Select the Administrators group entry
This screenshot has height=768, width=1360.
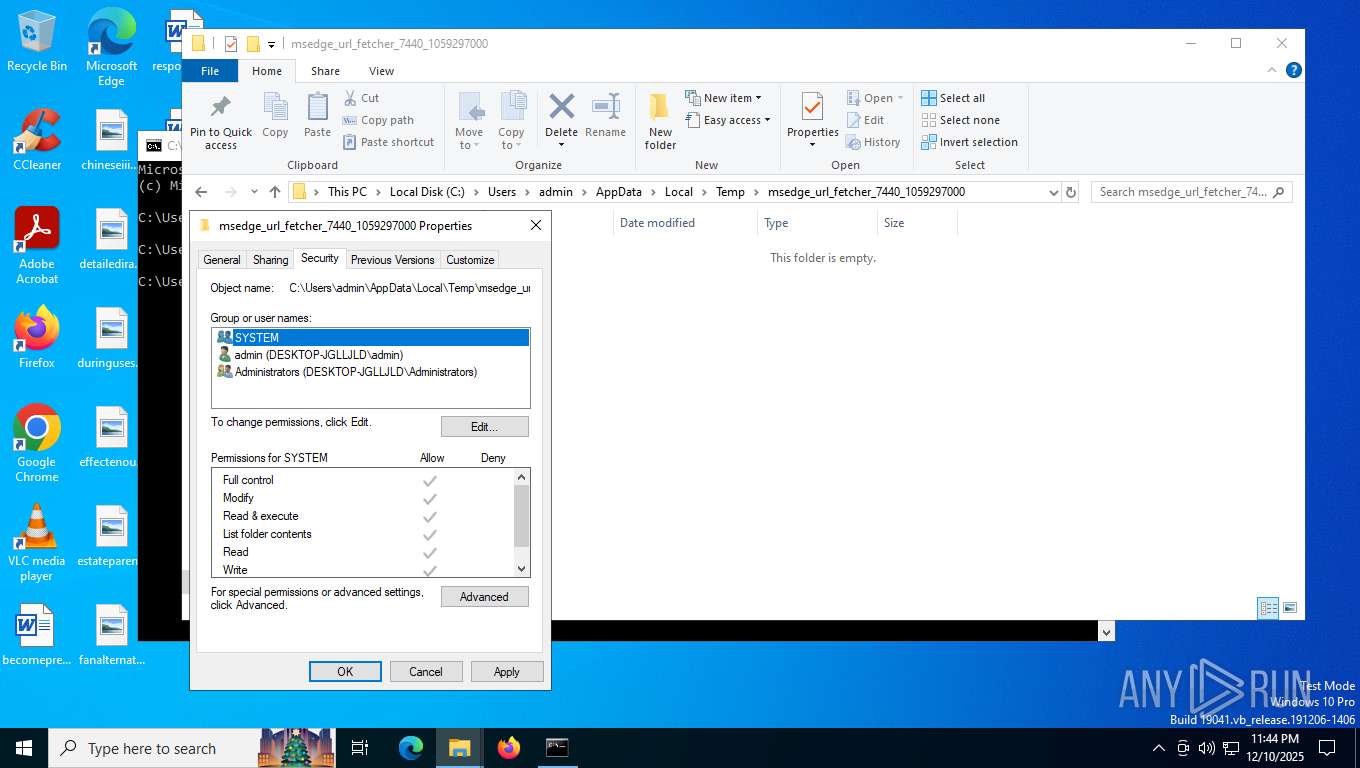click(x=371, y=372)
